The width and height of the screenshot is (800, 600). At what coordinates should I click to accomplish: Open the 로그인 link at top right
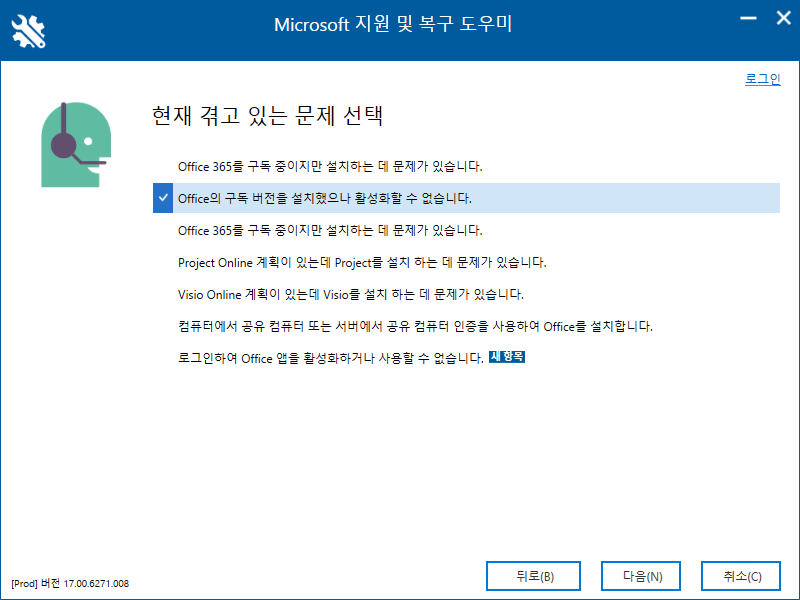[763, 78]
